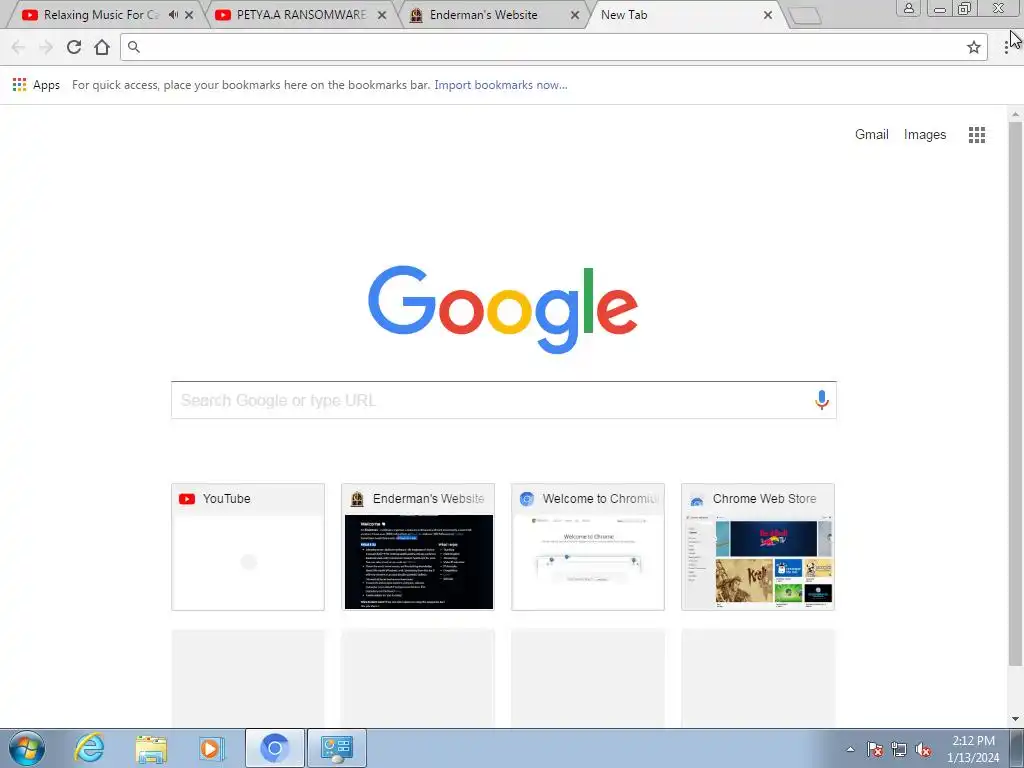The height and width of the screenshot is (768, 1024).
Task: Open the Welcome to Chromium tile
Action: click(x=588, y=547)
